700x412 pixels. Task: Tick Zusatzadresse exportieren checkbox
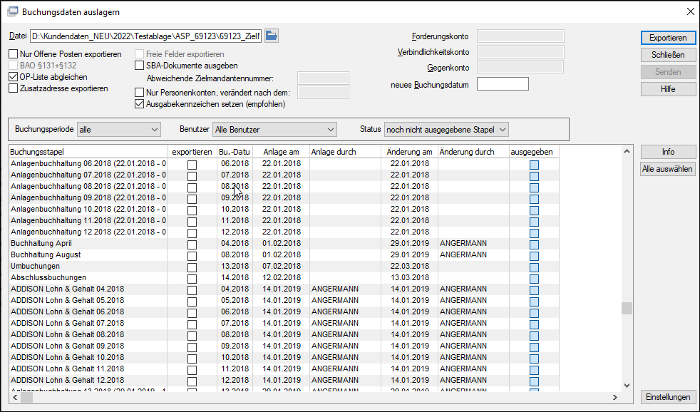coord(13,88)
